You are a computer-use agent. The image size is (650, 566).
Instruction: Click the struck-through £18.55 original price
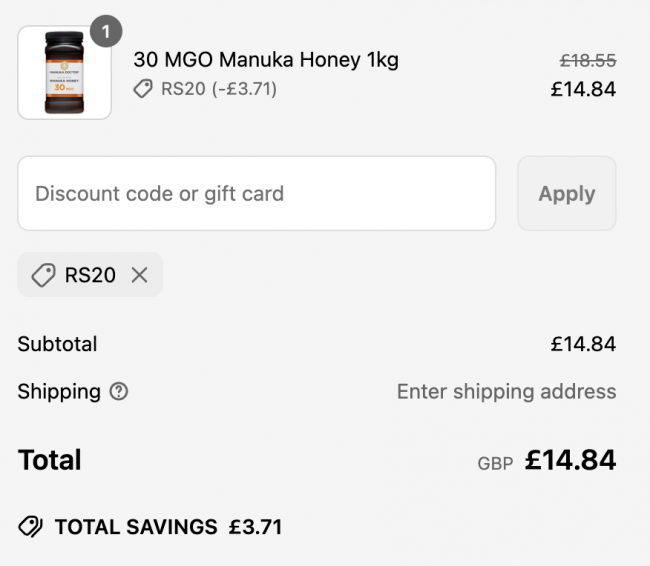[588, 61]
